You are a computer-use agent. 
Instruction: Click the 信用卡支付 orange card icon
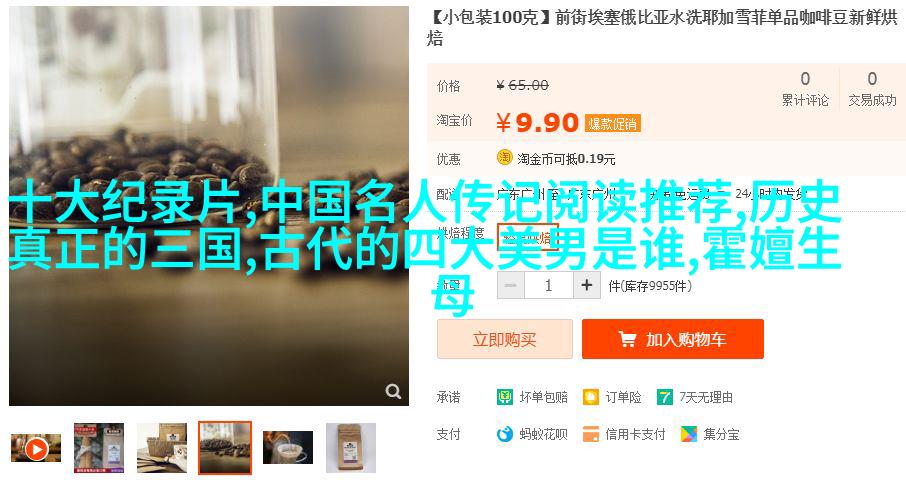coord(591,434)
